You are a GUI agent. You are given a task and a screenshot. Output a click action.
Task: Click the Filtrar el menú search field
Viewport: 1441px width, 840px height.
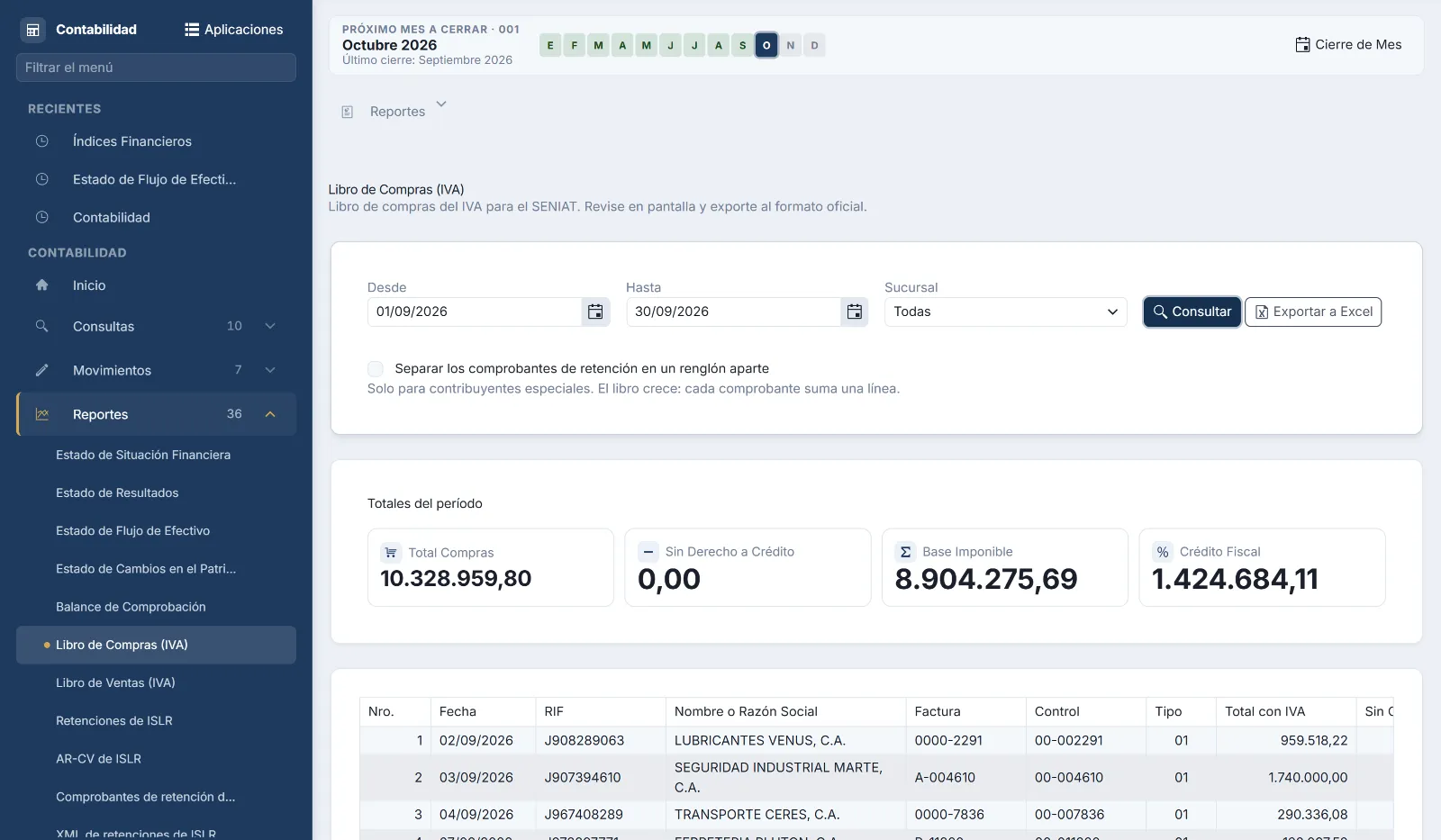(156, 68)
